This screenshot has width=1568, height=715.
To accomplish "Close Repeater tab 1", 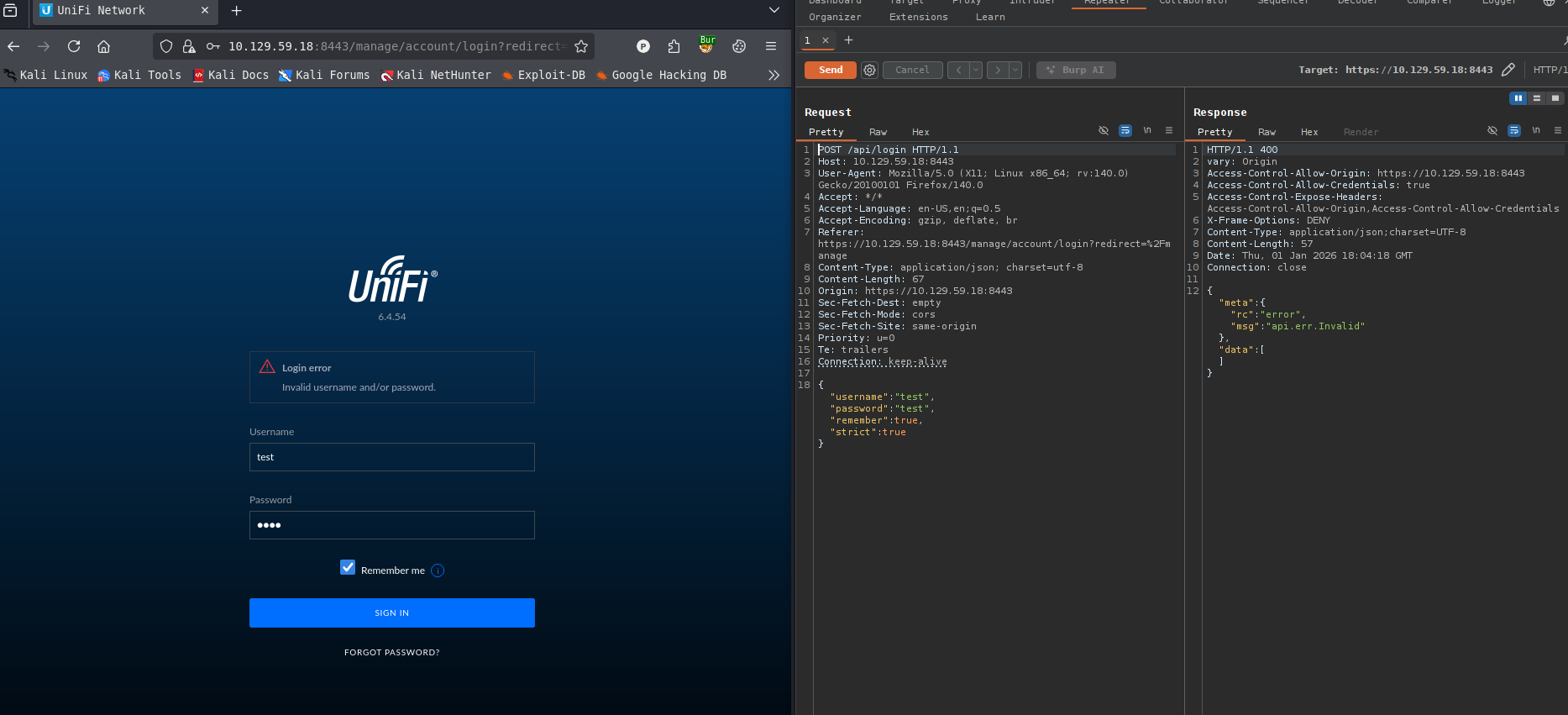I will pos(826,40).
